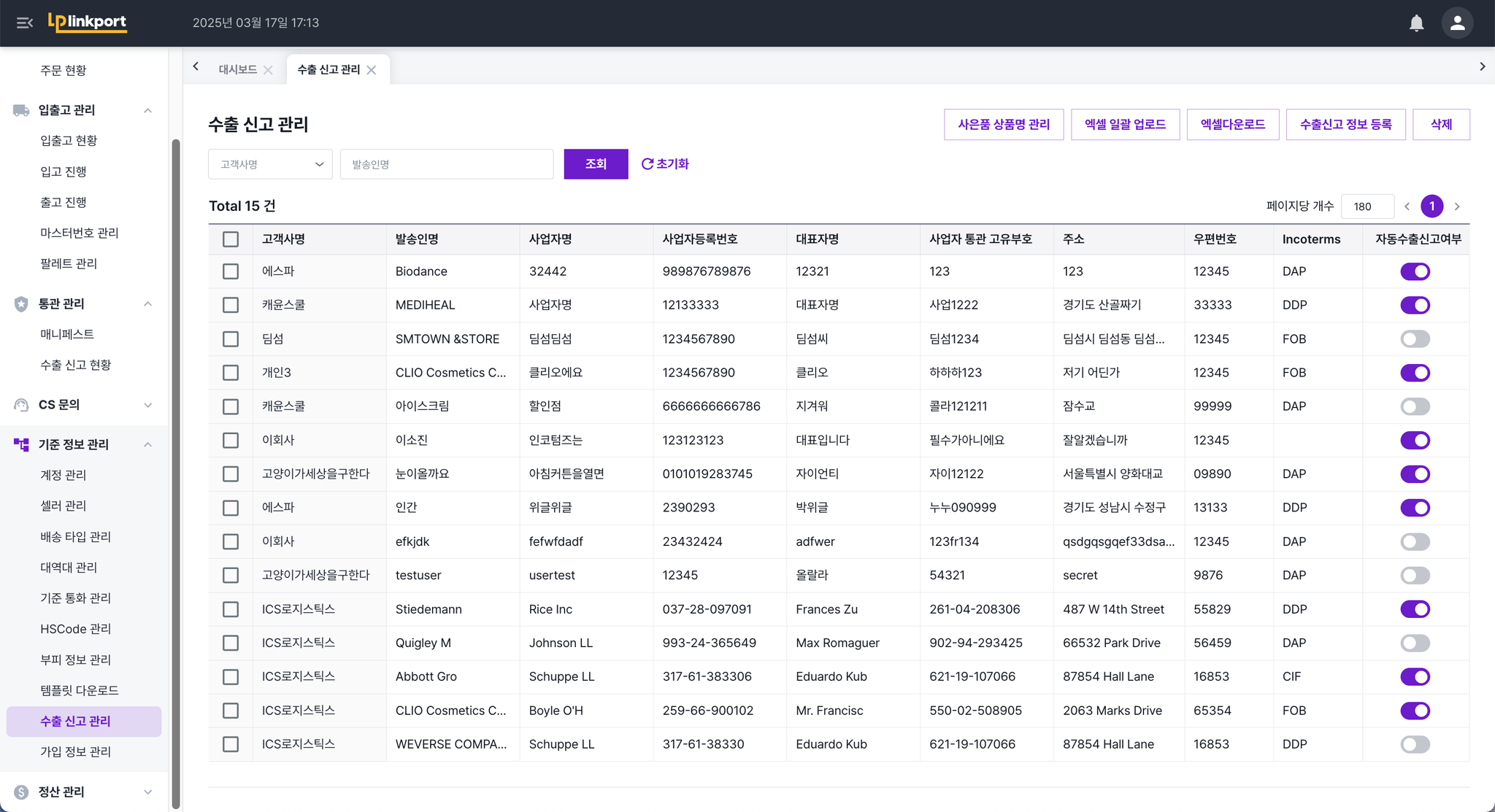Viewport: 1495px width, 812px height.
Task: Focus the 발송인명 input field
Action: tap(447, 164)
